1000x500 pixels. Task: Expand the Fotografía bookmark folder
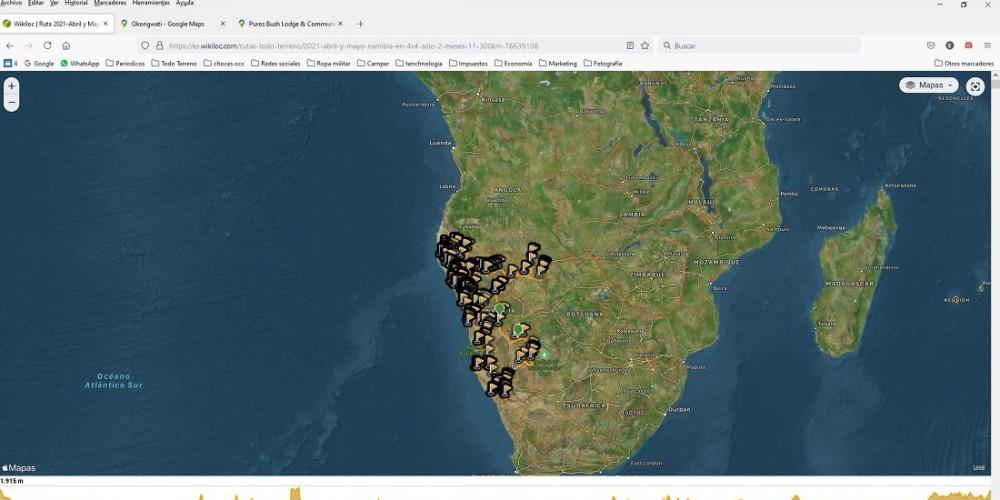coord(603,63)
